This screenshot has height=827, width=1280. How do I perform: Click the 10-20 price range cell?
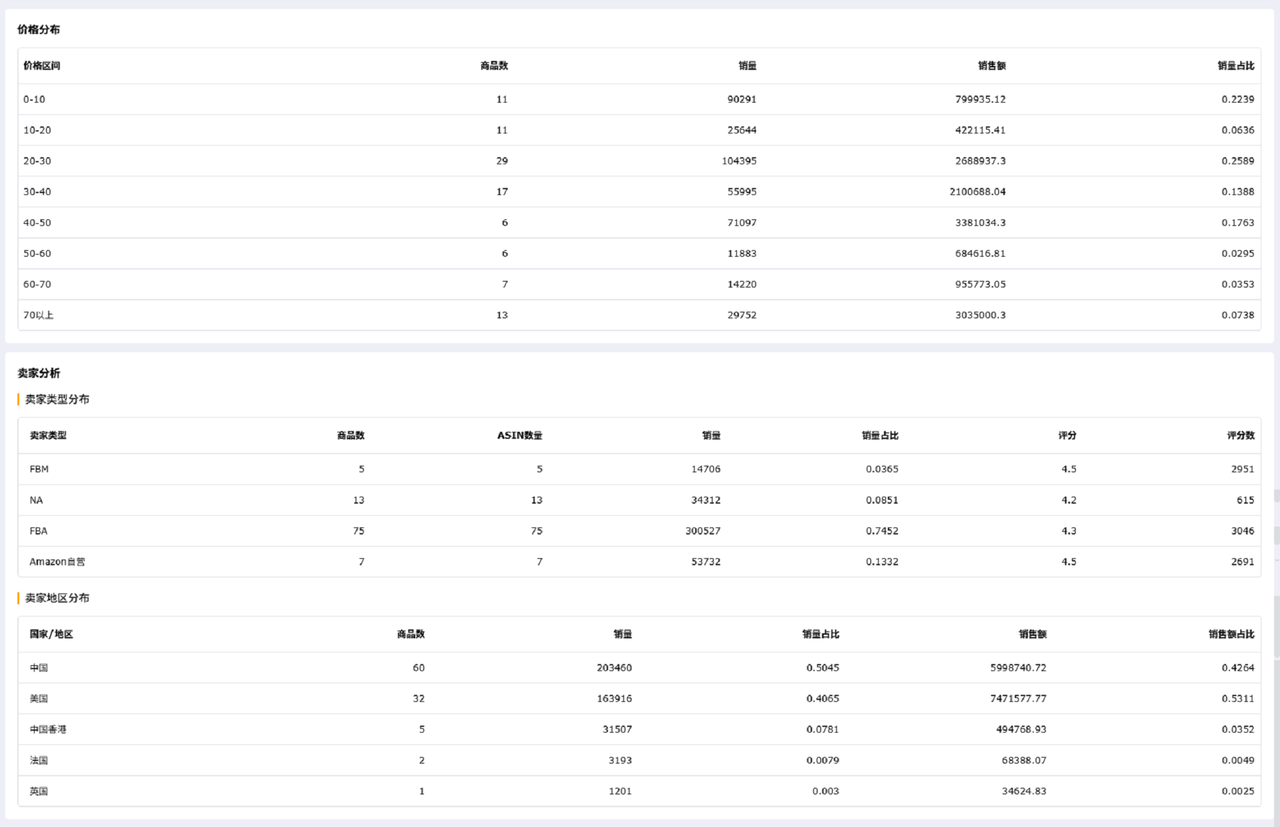click(x=37, y=130)
